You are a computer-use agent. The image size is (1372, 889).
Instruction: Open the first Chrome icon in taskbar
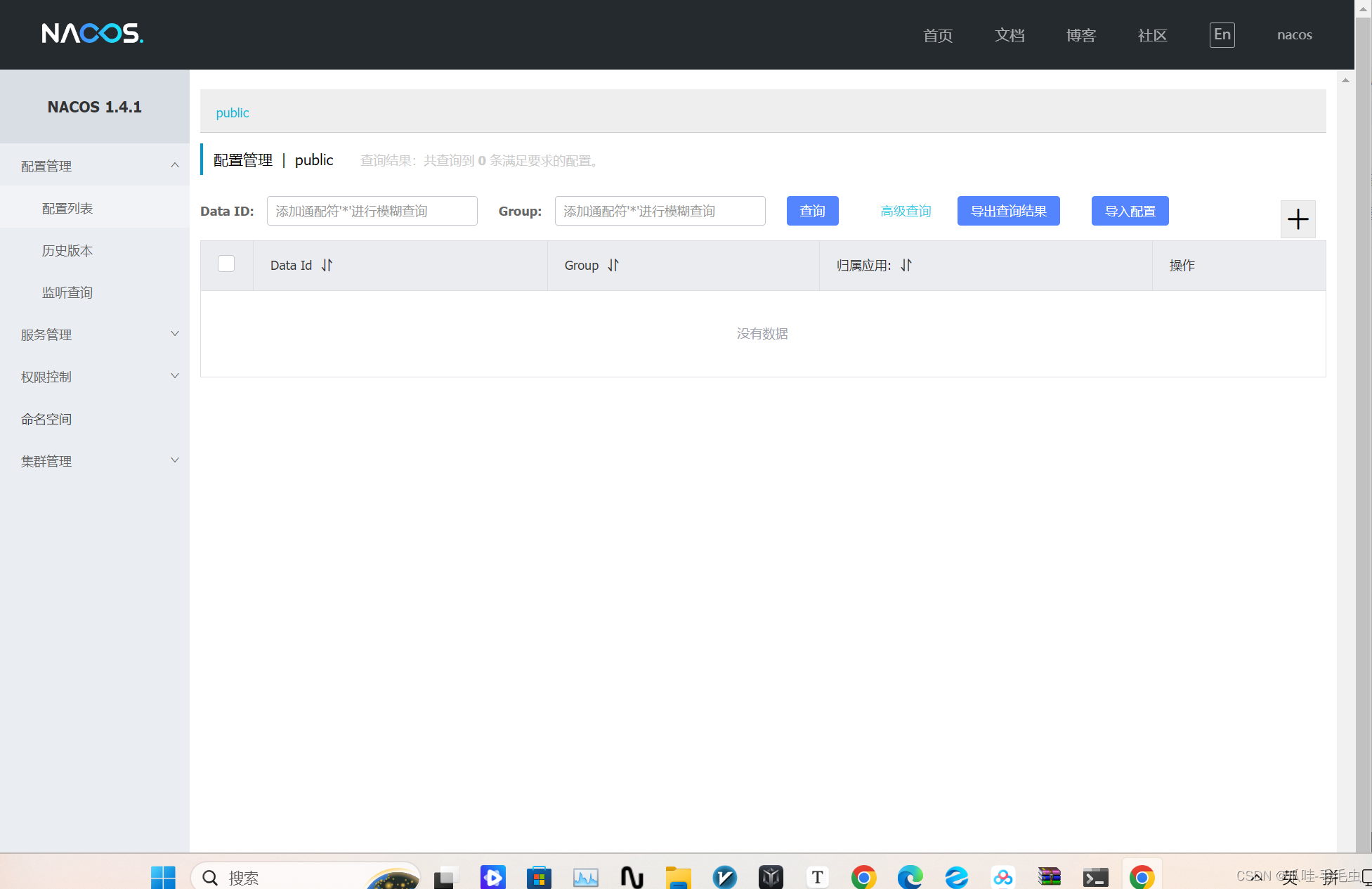click(x=863, y=877)
